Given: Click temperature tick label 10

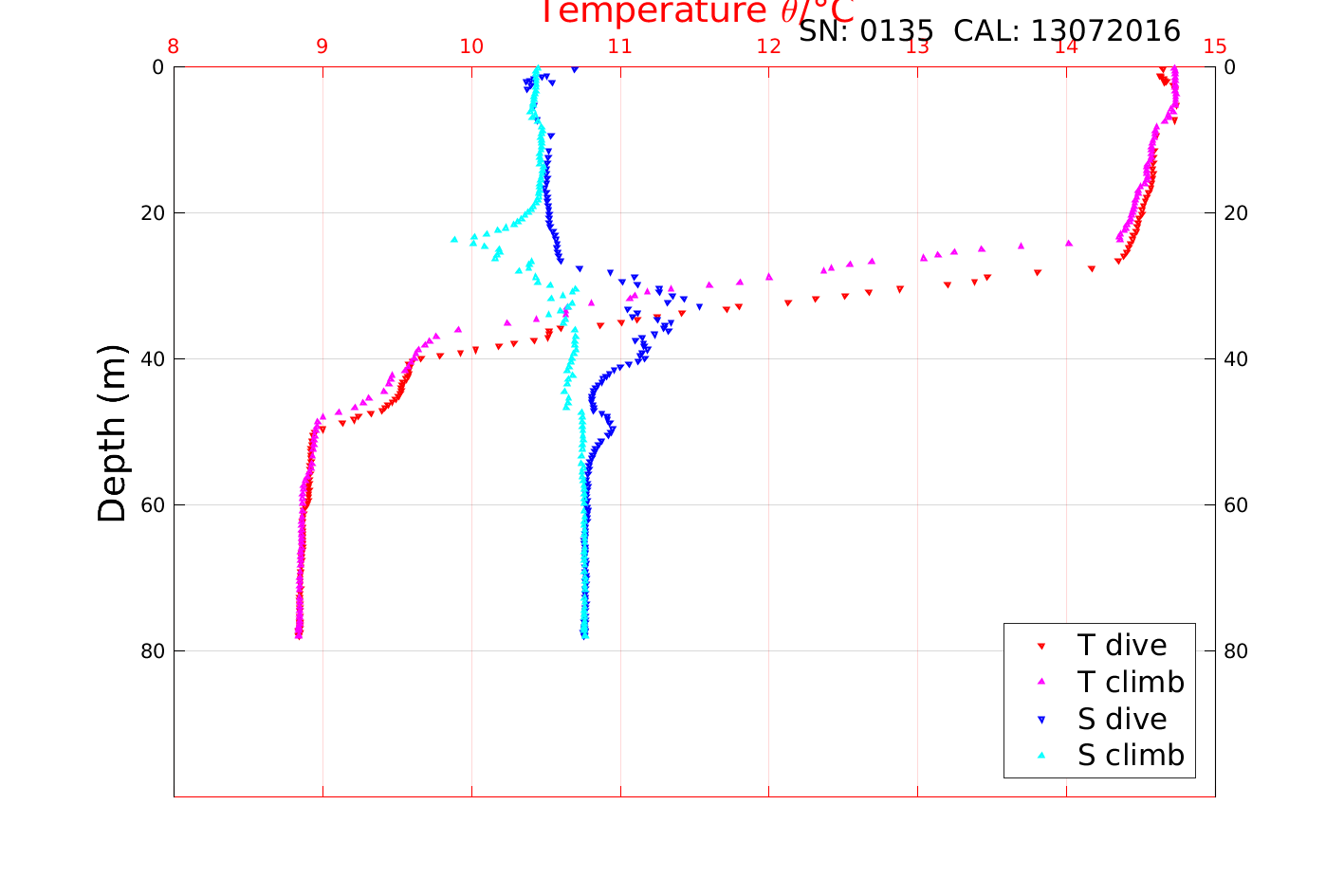Looking at the screenshot, I should (x=471, y=46).
